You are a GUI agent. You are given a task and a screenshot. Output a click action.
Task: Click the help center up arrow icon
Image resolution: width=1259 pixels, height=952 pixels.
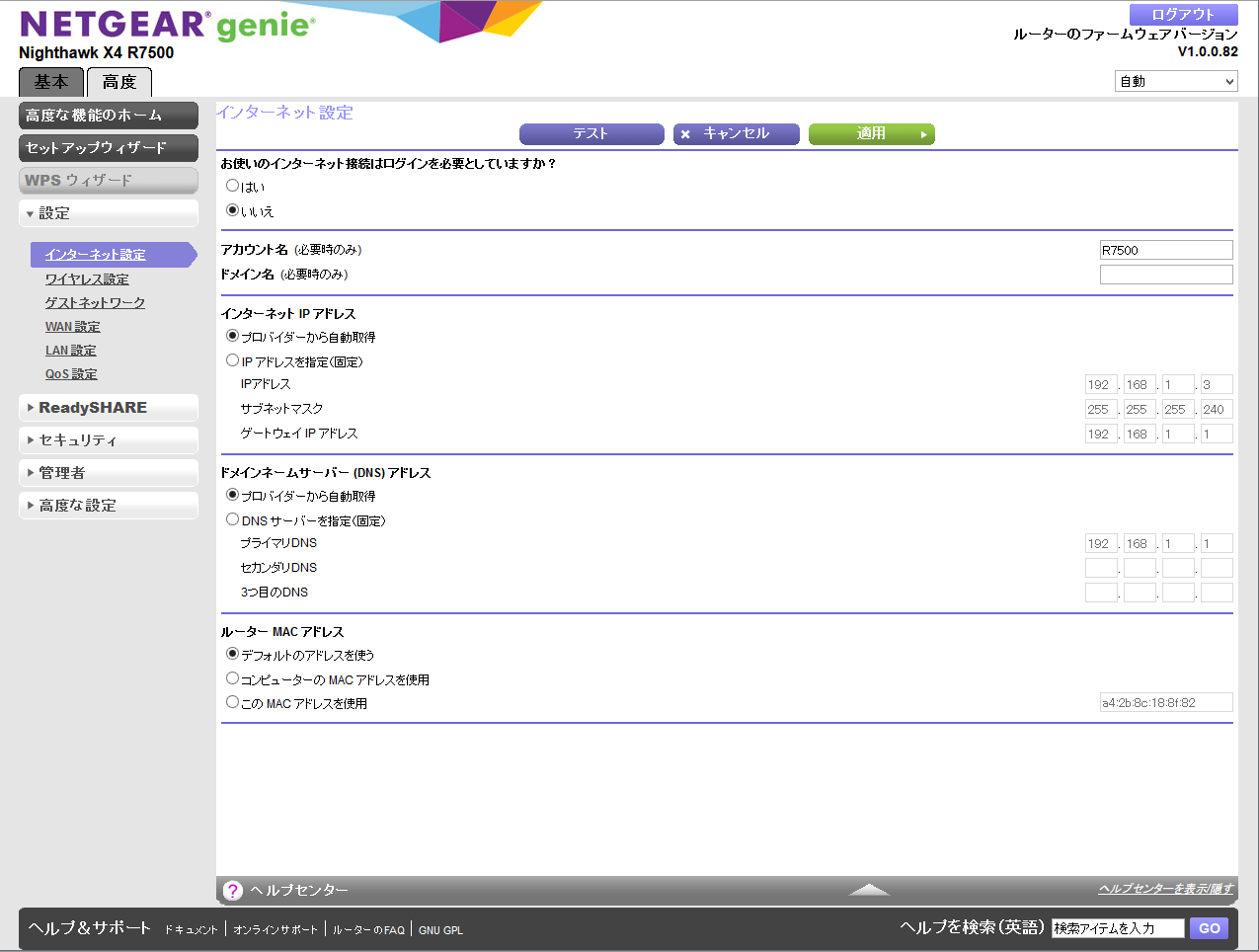pos(869,890)
